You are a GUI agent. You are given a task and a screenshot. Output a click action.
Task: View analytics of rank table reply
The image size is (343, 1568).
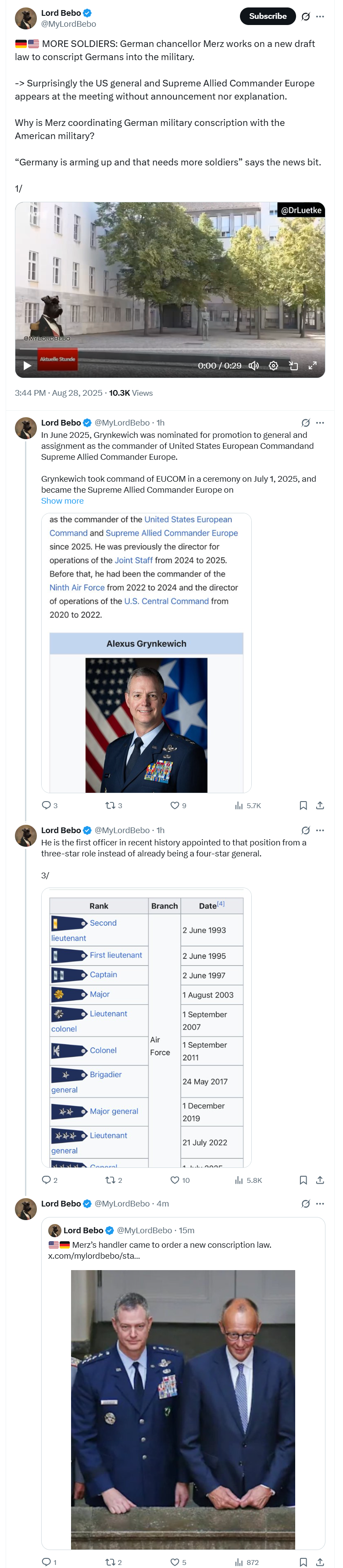[248, 1180]
